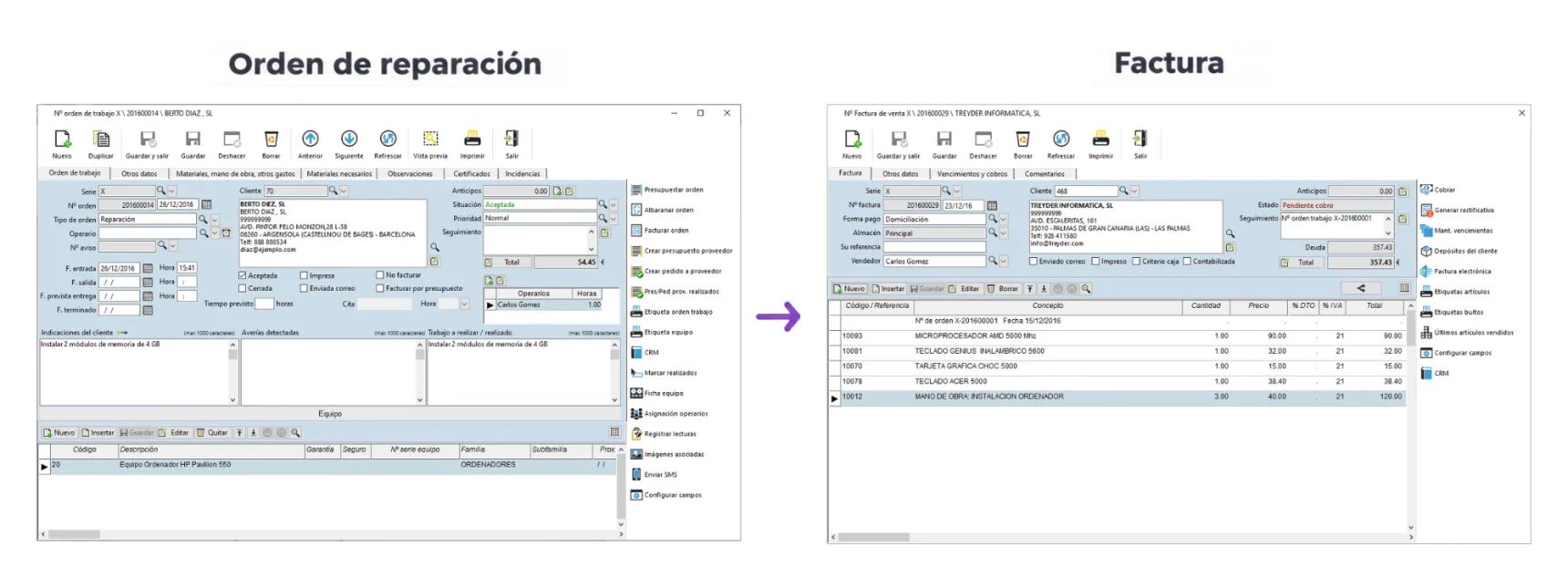Viewport: 1568px width, 588px height.
Task: Open the Situación dropdown arrow
Action: tap(614, 205)
